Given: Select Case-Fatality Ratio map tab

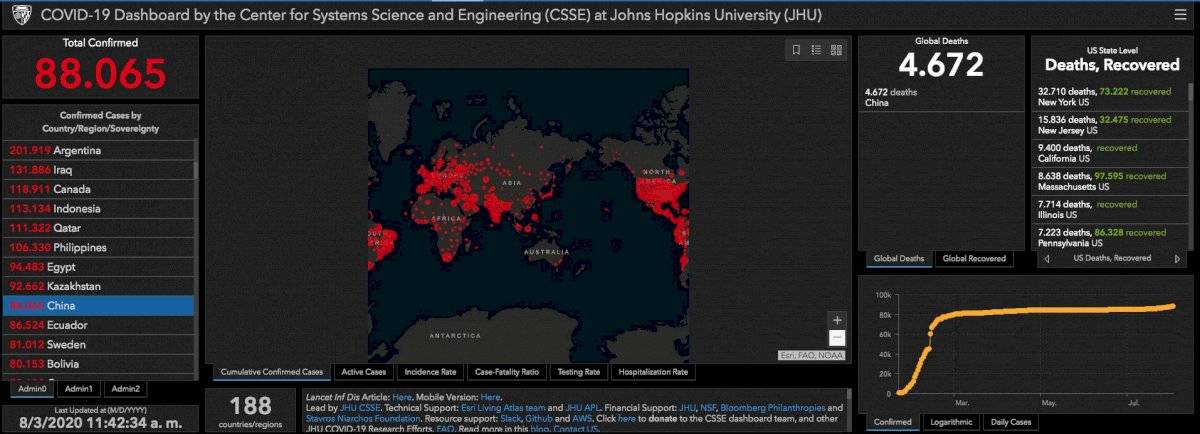Looking at the screenshot, I should click(507, 372).
